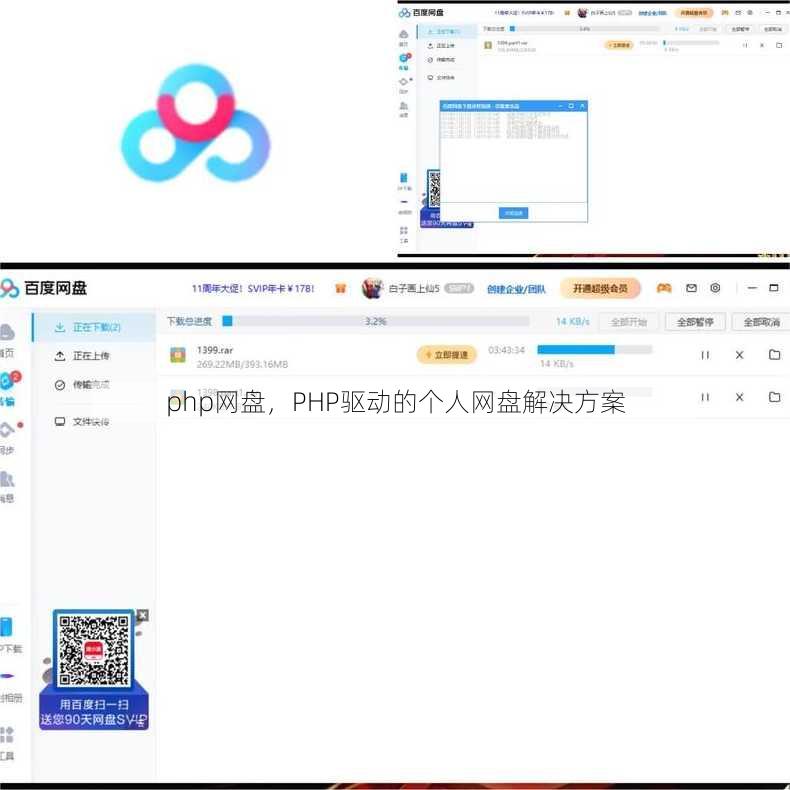Close the popup dialog in the small top window
Viewport: 790px width, 790px height.
click(x=582, y=106)
